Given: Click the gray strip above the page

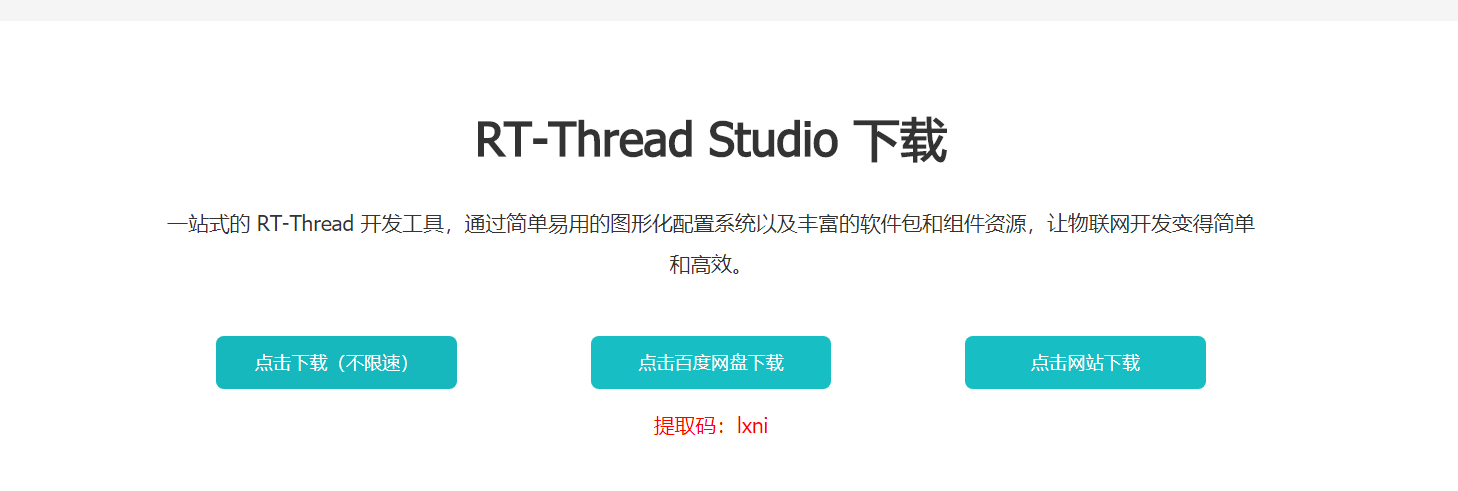Looking at the screenshot, I should (x=729, y=10).
